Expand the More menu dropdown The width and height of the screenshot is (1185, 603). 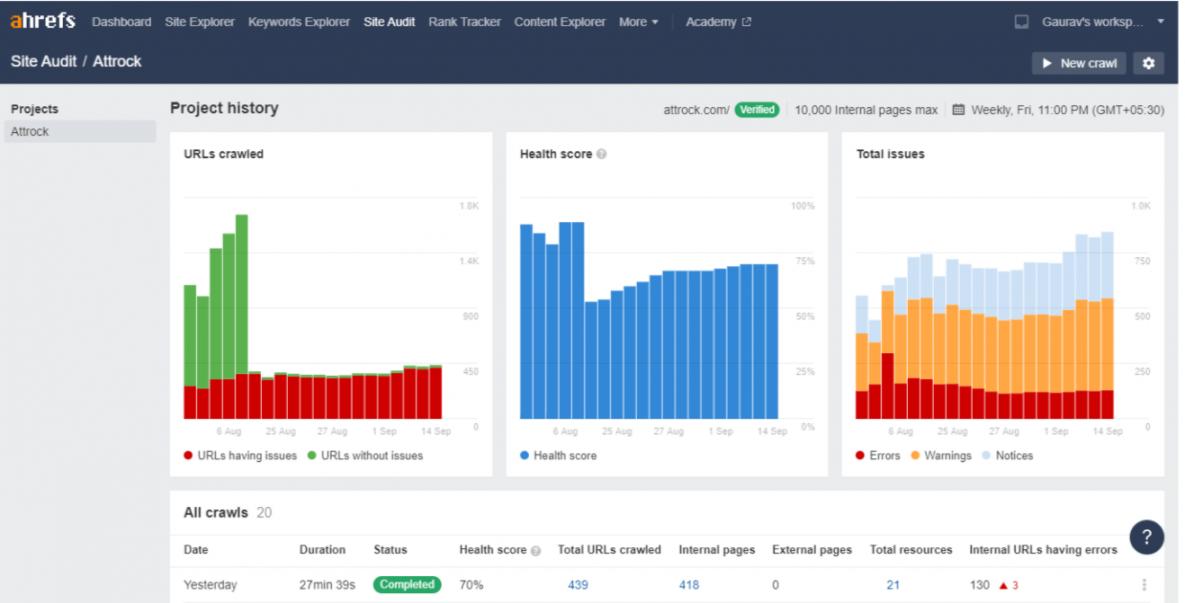point(638,22)
